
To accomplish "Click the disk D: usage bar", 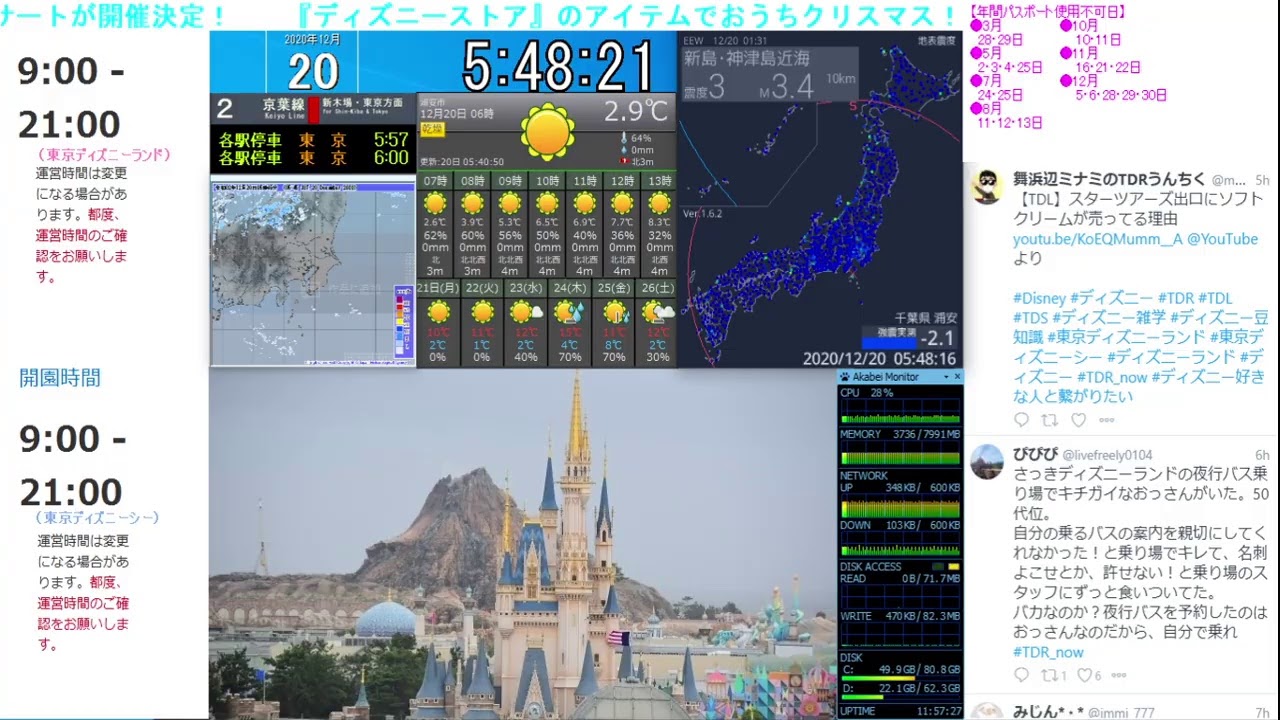I will (x=900, y=696).
